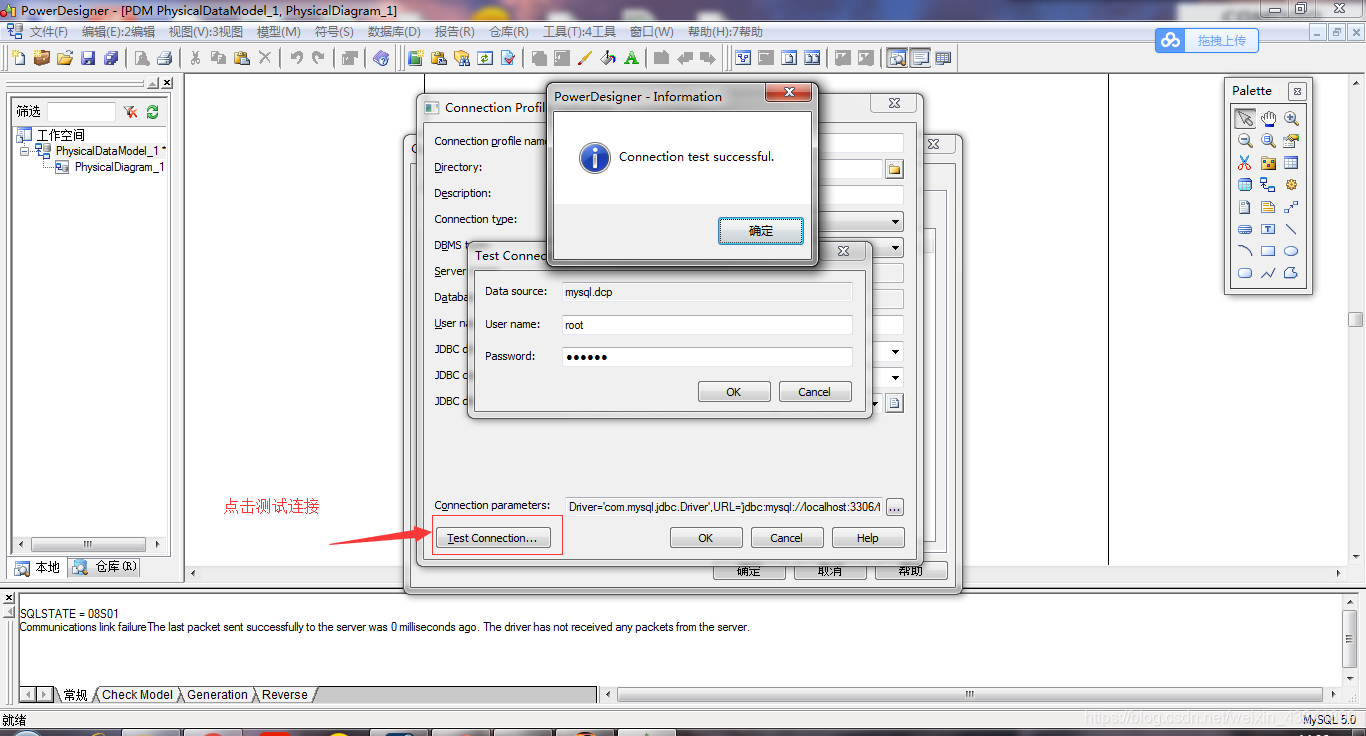Select the Rectangle tool in Palette
This screenshot has width=1366, height=736.
coord(1268,251)
